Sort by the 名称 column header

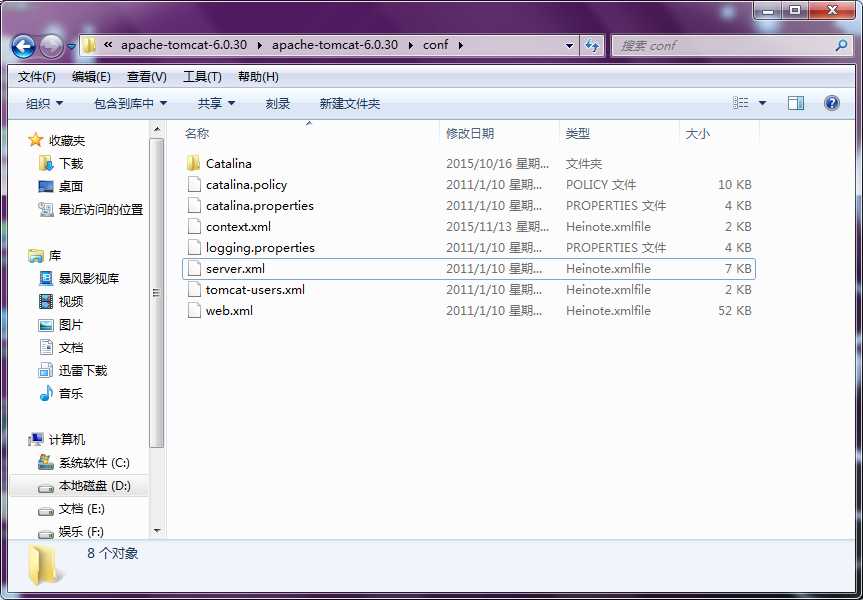click(197, 133)
